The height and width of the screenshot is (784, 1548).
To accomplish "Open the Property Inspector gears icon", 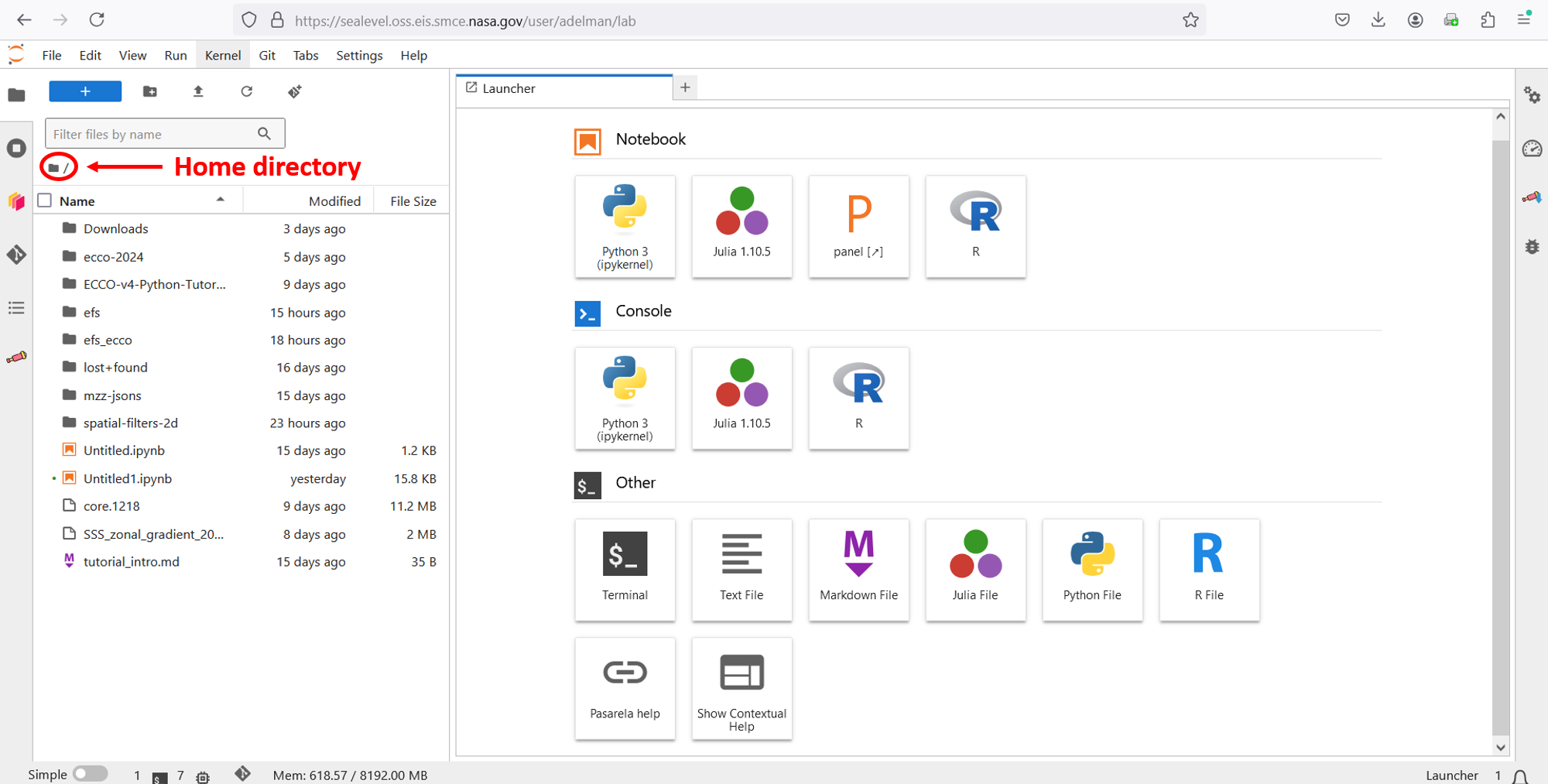I will point(1532,95).
